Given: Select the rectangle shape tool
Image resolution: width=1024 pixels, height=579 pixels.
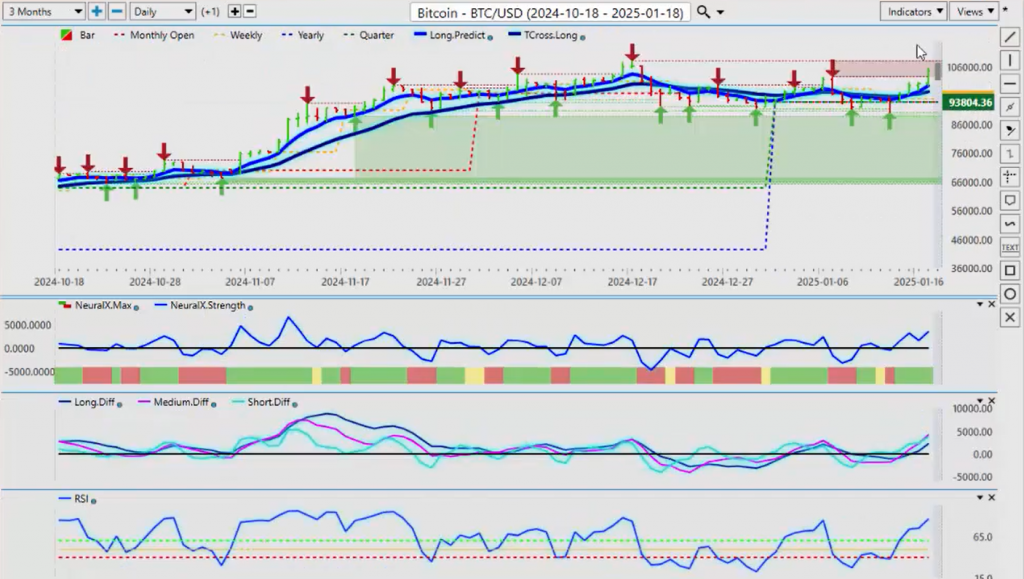Looking at the screenshot, I should [x=1010, y=270].
